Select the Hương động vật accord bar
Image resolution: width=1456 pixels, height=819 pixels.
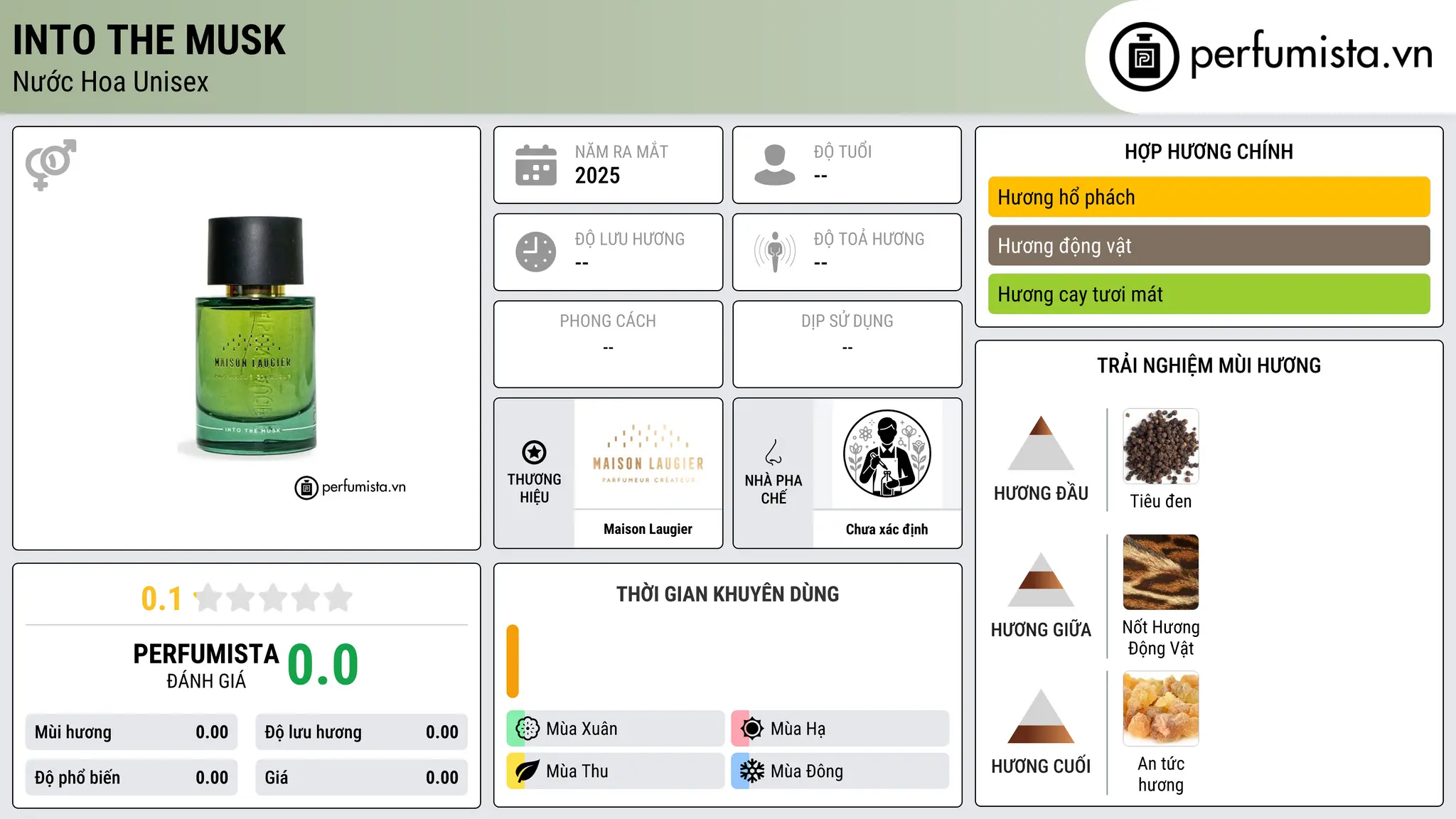(1209, 245)
